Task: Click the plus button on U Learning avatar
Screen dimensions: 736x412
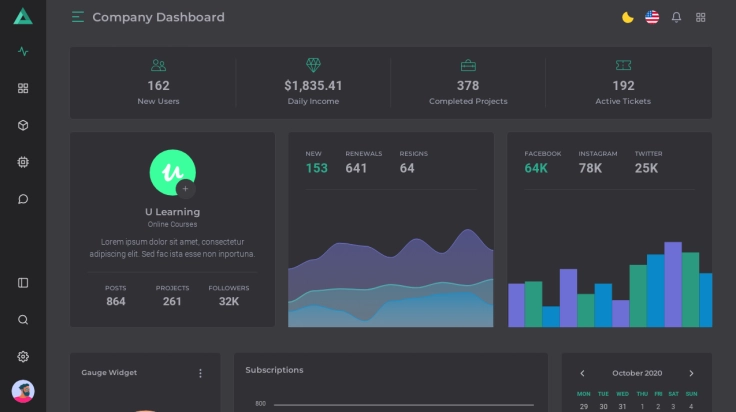Action: click(185, 188)
